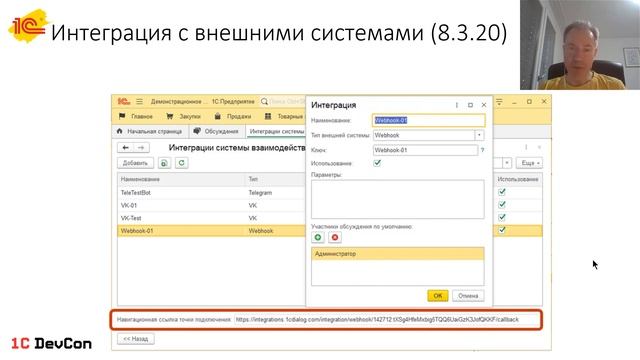The width and height of the screenshot is (640, 360).
Task: Toggle Использование checkbox for VK-01 row
Action: (502, 204)
